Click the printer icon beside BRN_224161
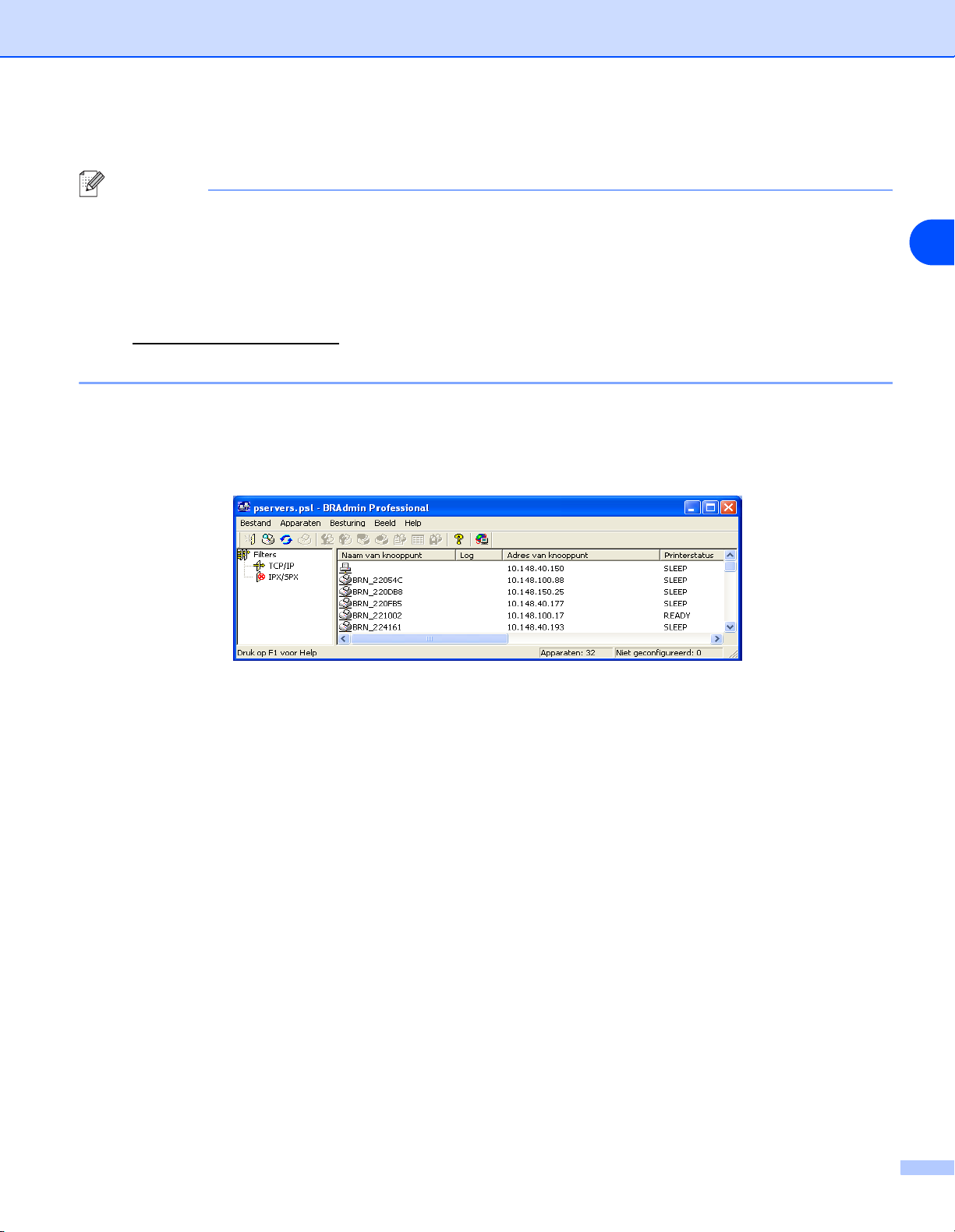955x1232 pixels. tap(345, 627)
